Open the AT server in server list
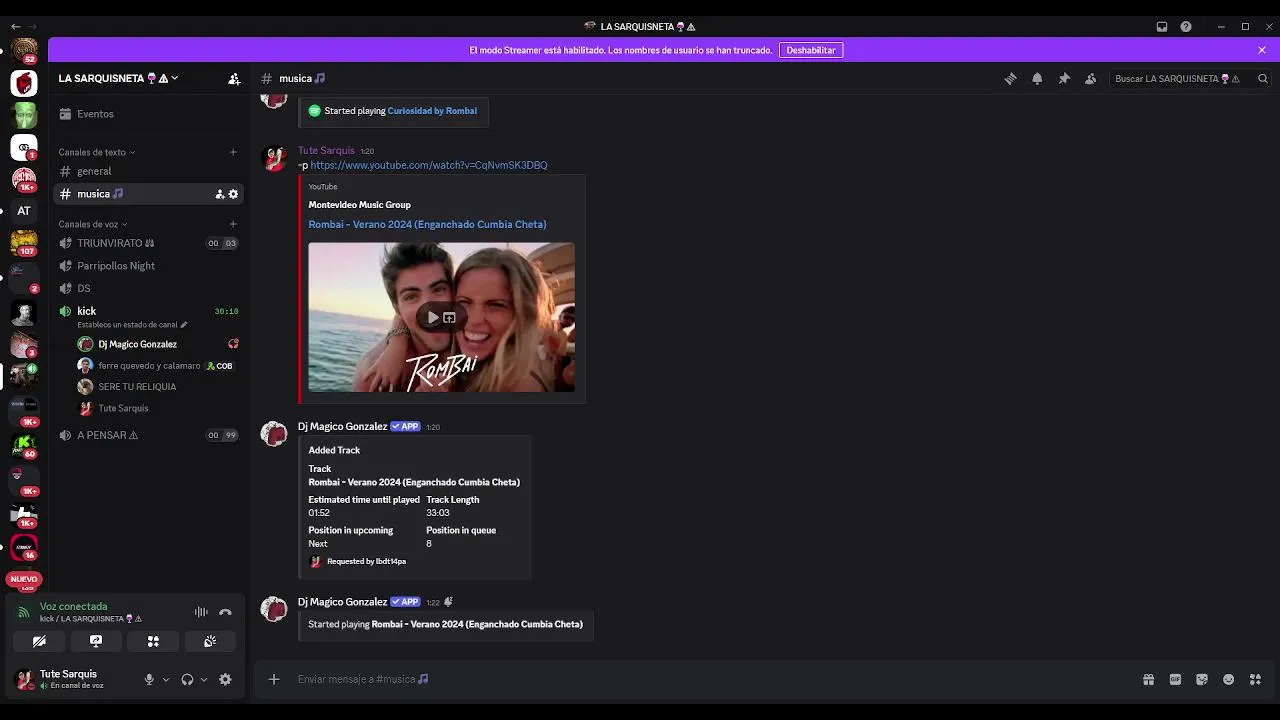1280x720 pixels. coord(24,211)
